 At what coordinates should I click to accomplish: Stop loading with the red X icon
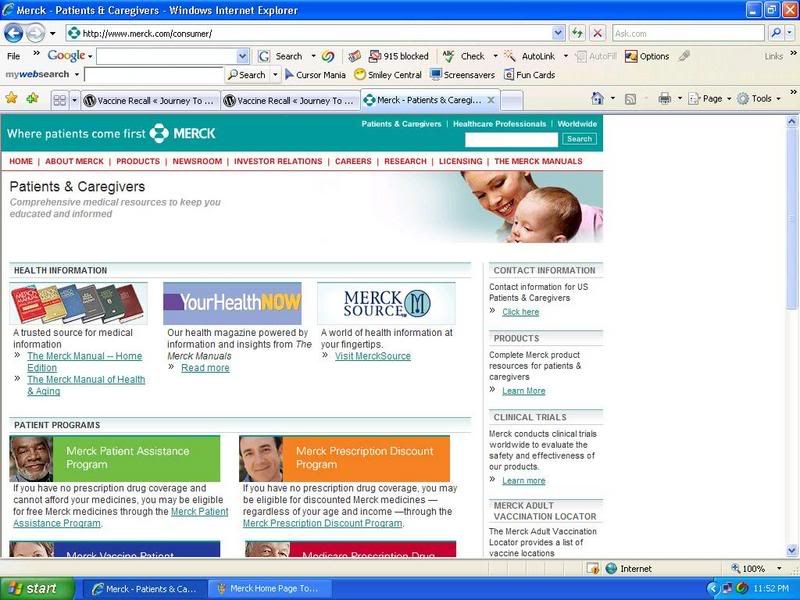point(597,34)
